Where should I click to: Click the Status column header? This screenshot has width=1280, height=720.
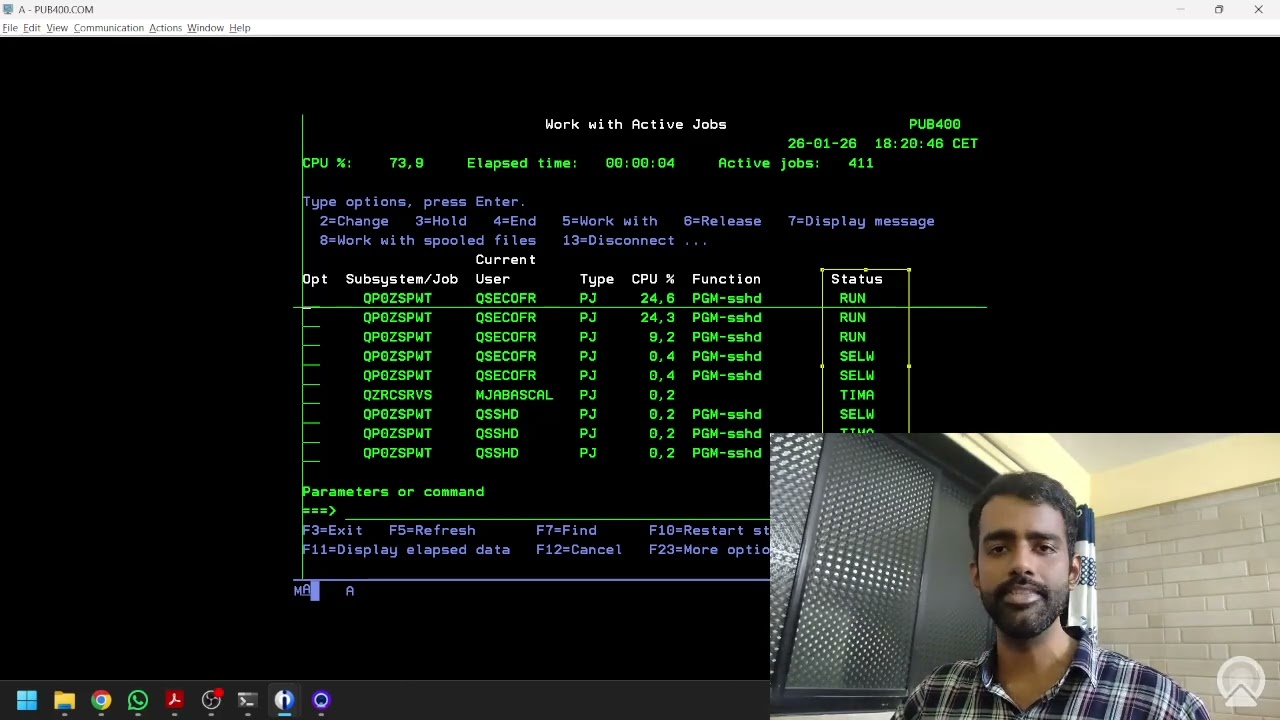pos(857,279)
